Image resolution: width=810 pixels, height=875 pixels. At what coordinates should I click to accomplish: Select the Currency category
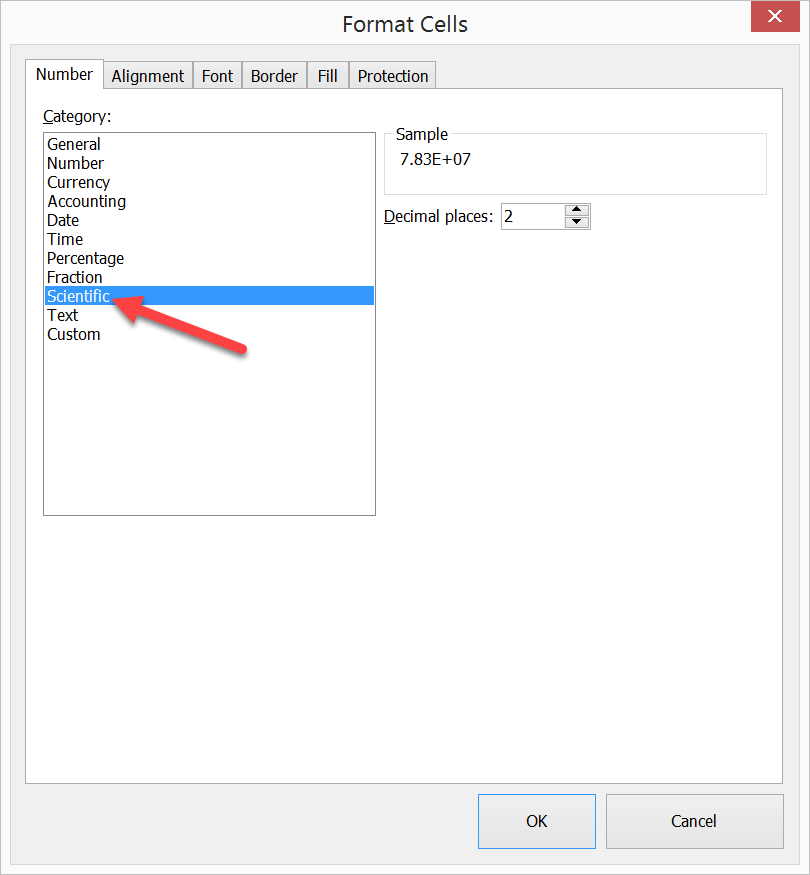tap(78, 182)
